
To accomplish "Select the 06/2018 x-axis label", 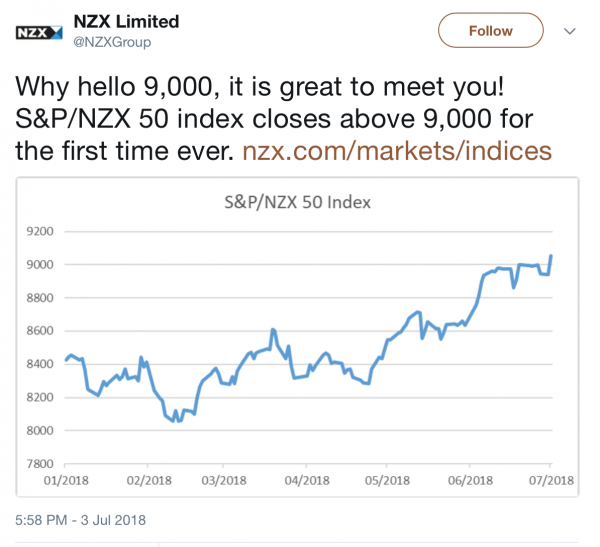I will click(470, 481).
